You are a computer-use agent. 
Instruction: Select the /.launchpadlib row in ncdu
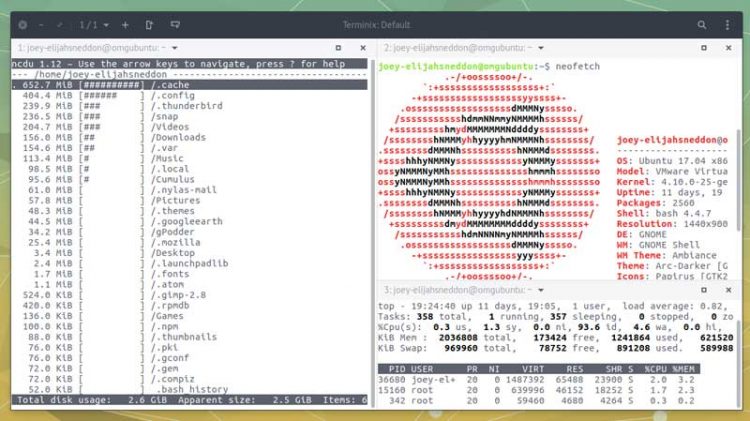point(190,264)
